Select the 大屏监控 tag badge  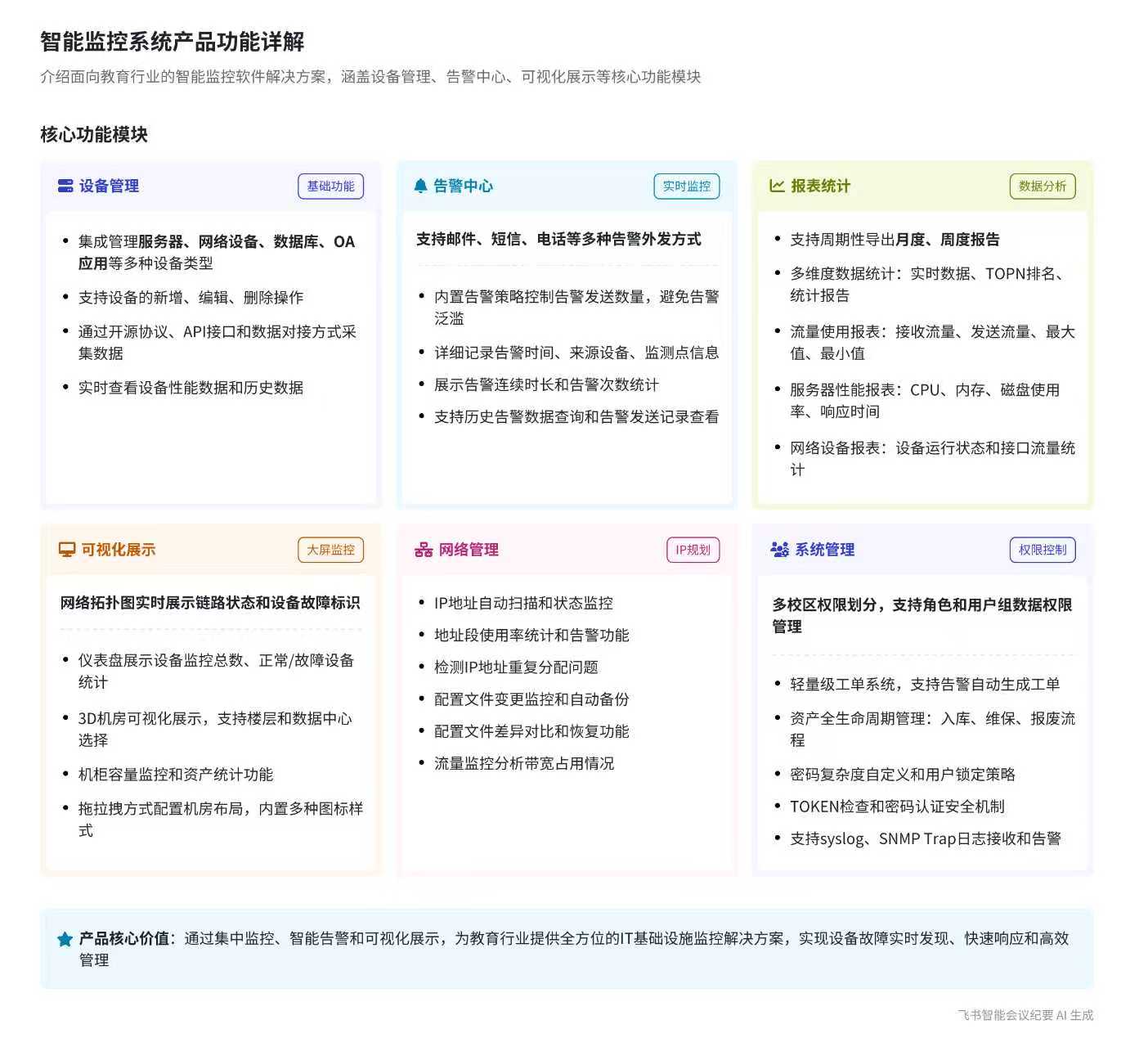pyautogui.click(x=330, y=550)
